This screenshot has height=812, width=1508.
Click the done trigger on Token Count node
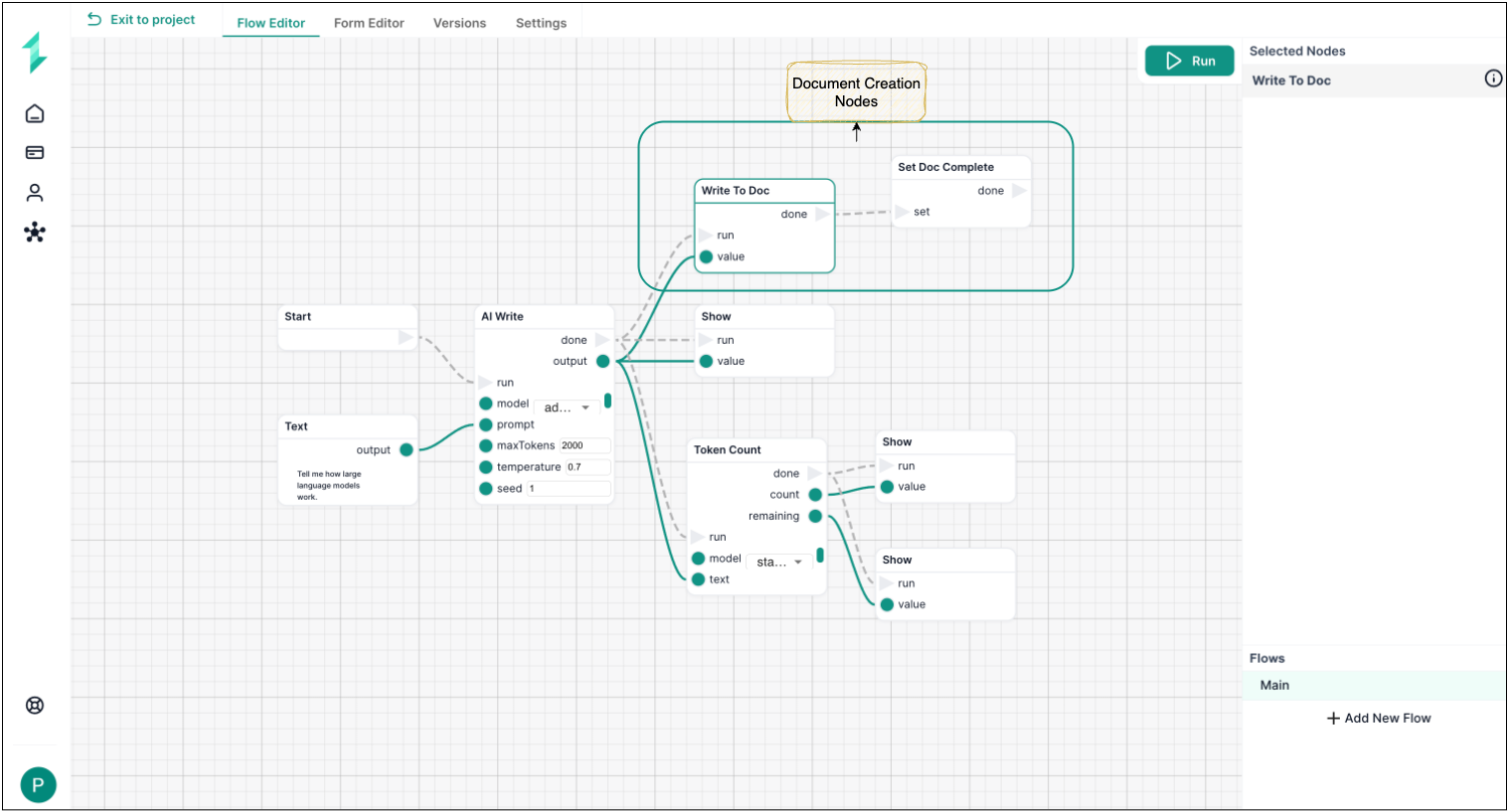tap(814, 473)
